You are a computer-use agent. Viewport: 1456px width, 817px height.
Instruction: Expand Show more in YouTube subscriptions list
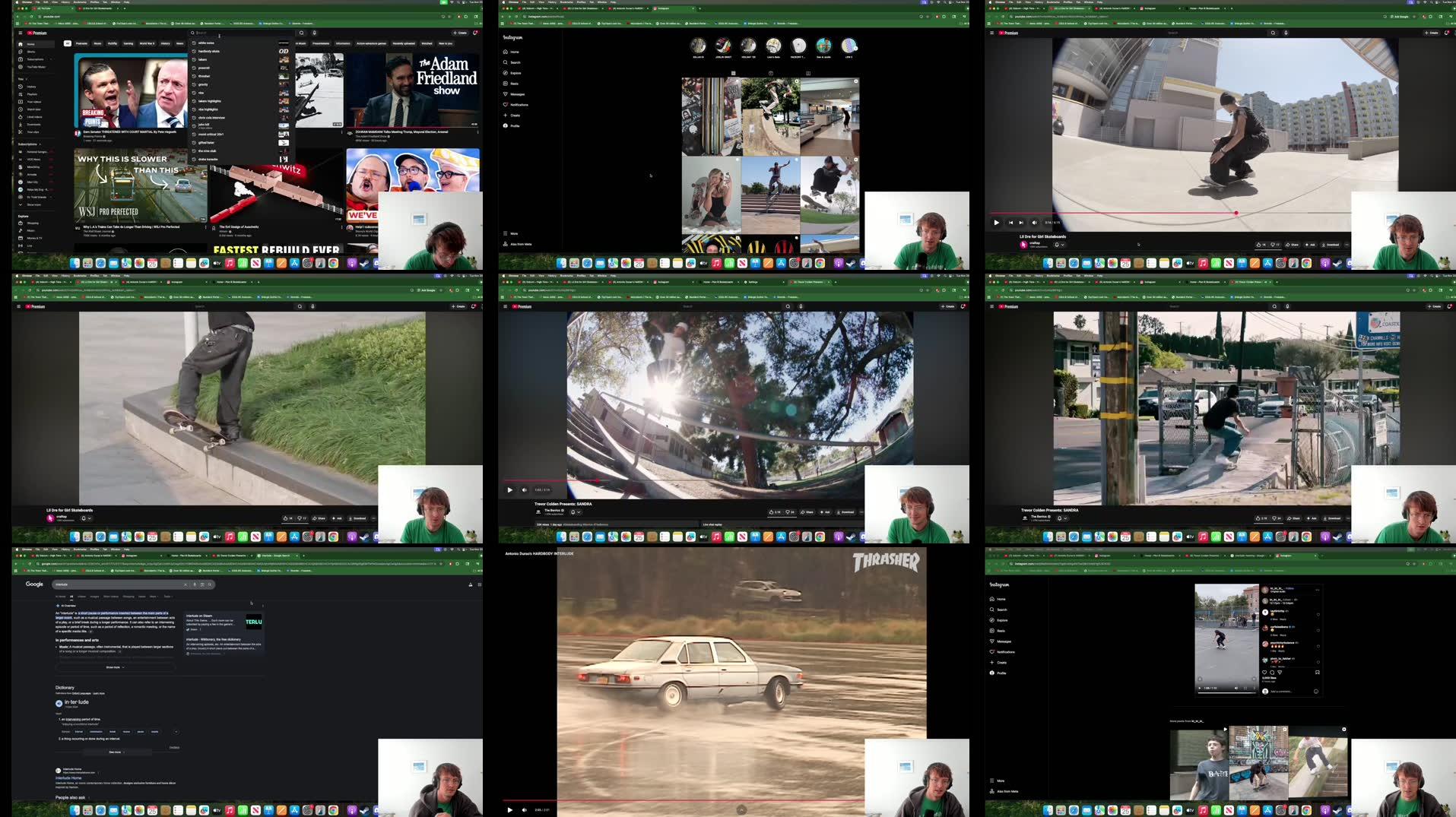(31, 204)
